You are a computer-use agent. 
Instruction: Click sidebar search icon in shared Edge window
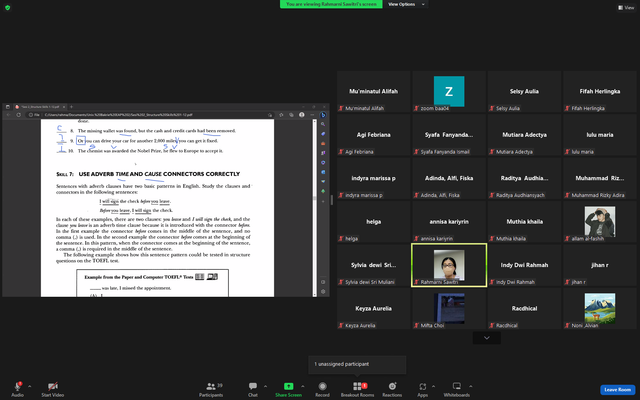pyautogui.click(x=323, y=124)
